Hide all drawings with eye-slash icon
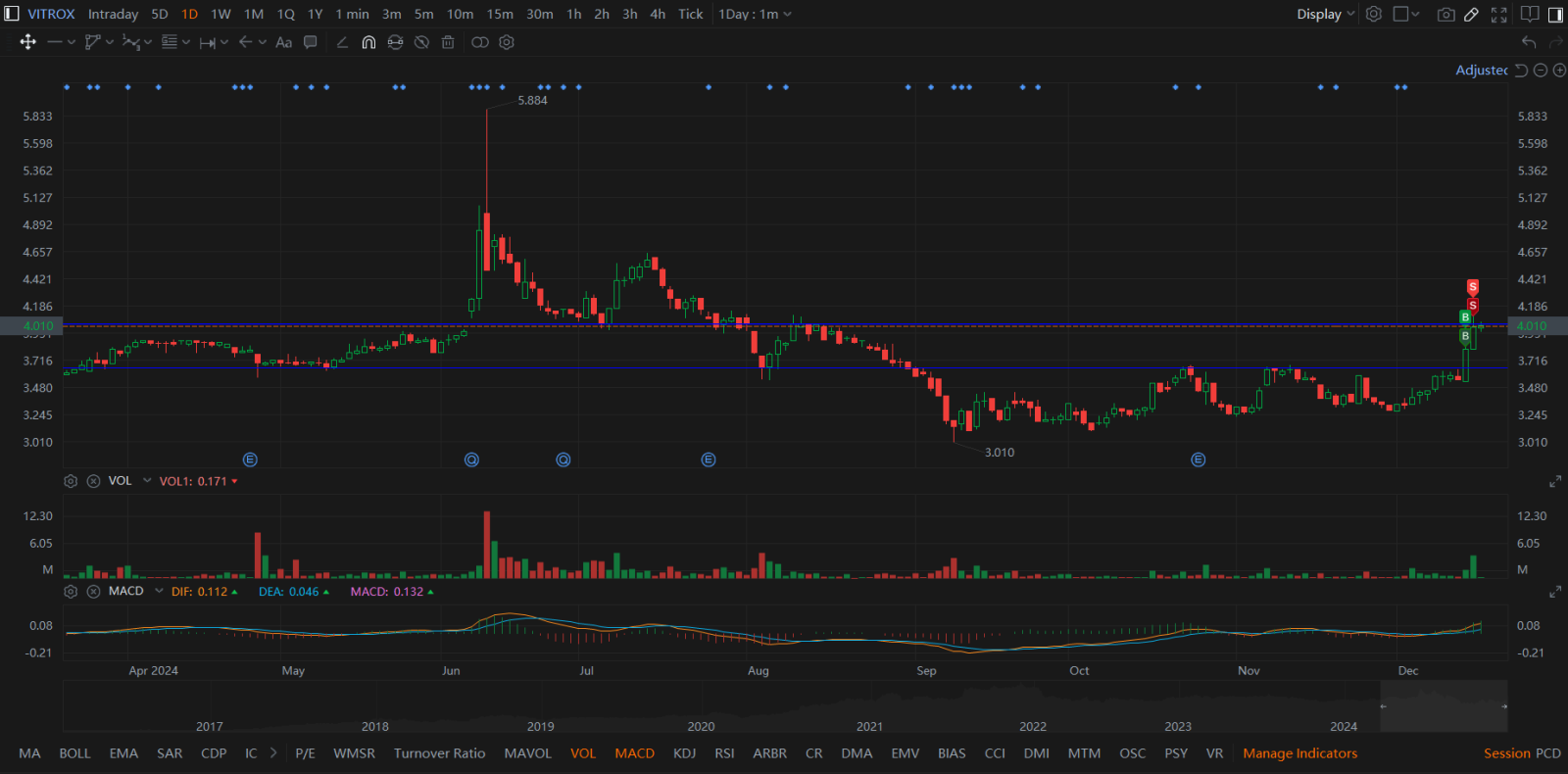Image resolution: width=1568 pixels, height=774 pixels. (x=421, y=42)
